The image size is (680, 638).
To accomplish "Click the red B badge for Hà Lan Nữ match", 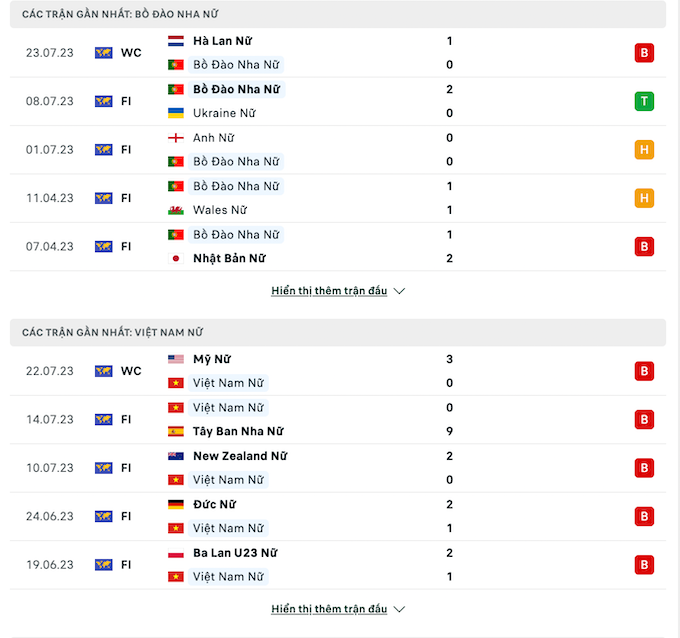I will [644, 53].
